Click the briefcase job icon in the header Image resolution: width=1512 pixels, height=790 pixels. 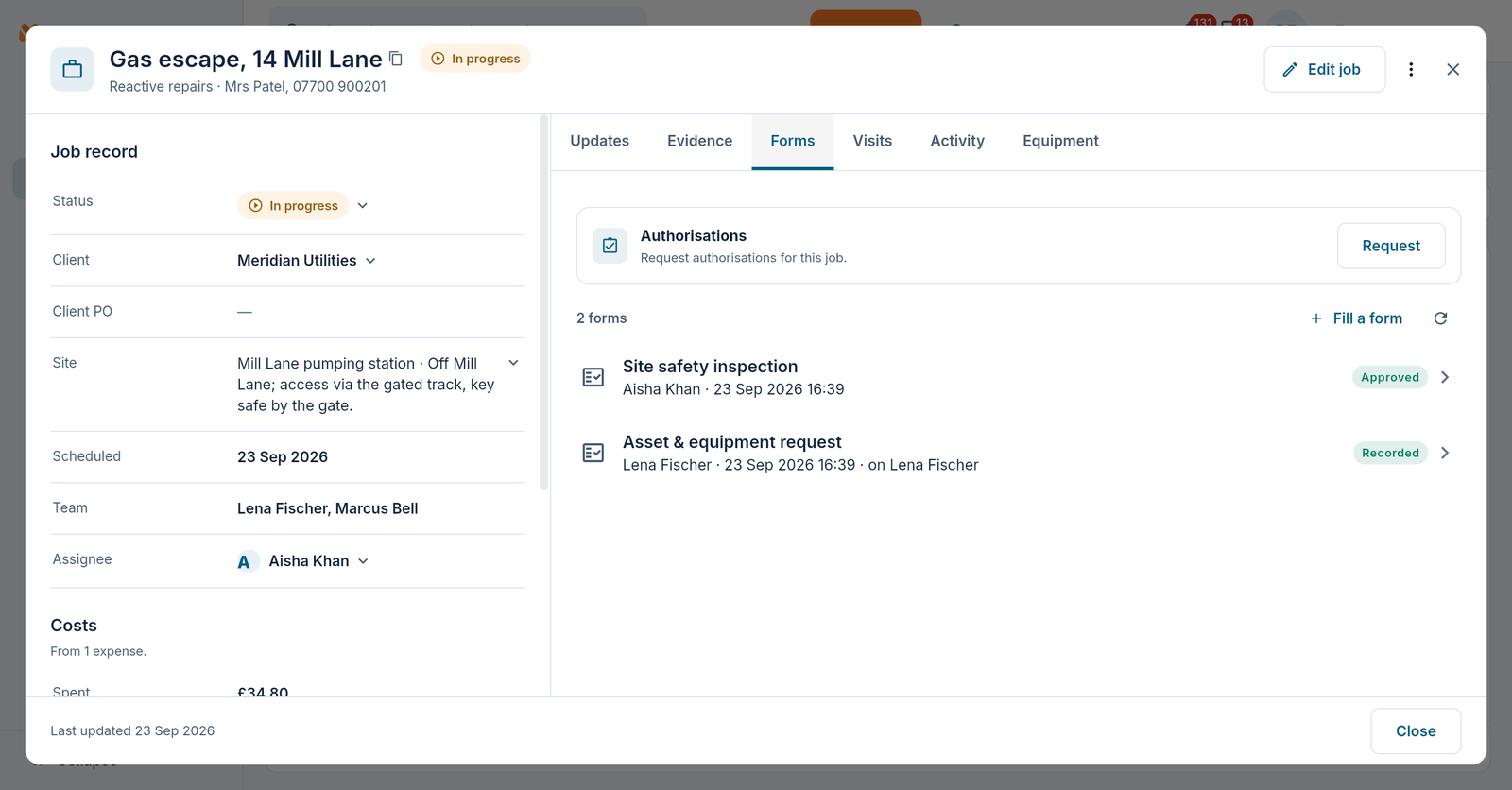point(73,69)
